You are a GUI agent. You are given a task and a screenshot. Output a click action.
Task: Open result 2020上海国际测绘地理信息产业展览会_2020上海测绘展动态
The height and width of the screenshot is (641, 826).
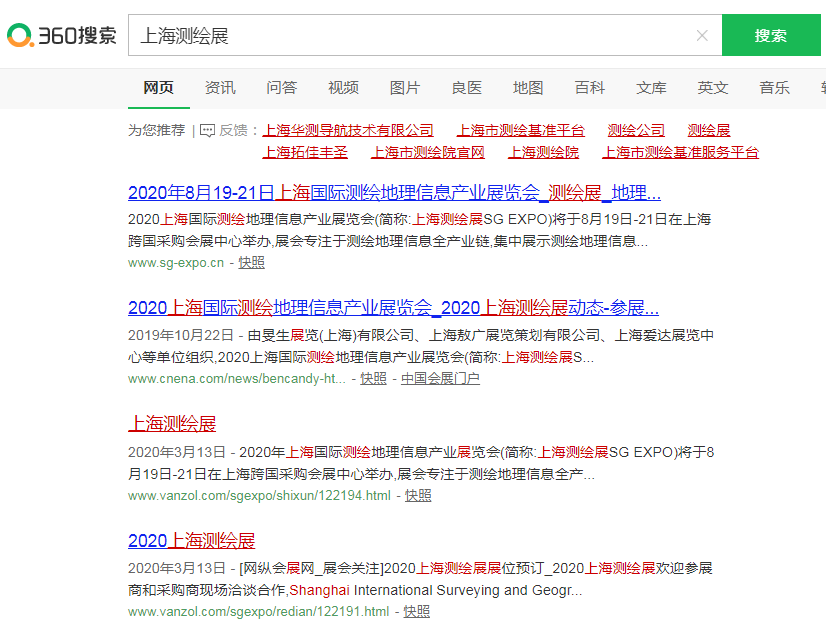pyautogui.click(x=394, y=308)
